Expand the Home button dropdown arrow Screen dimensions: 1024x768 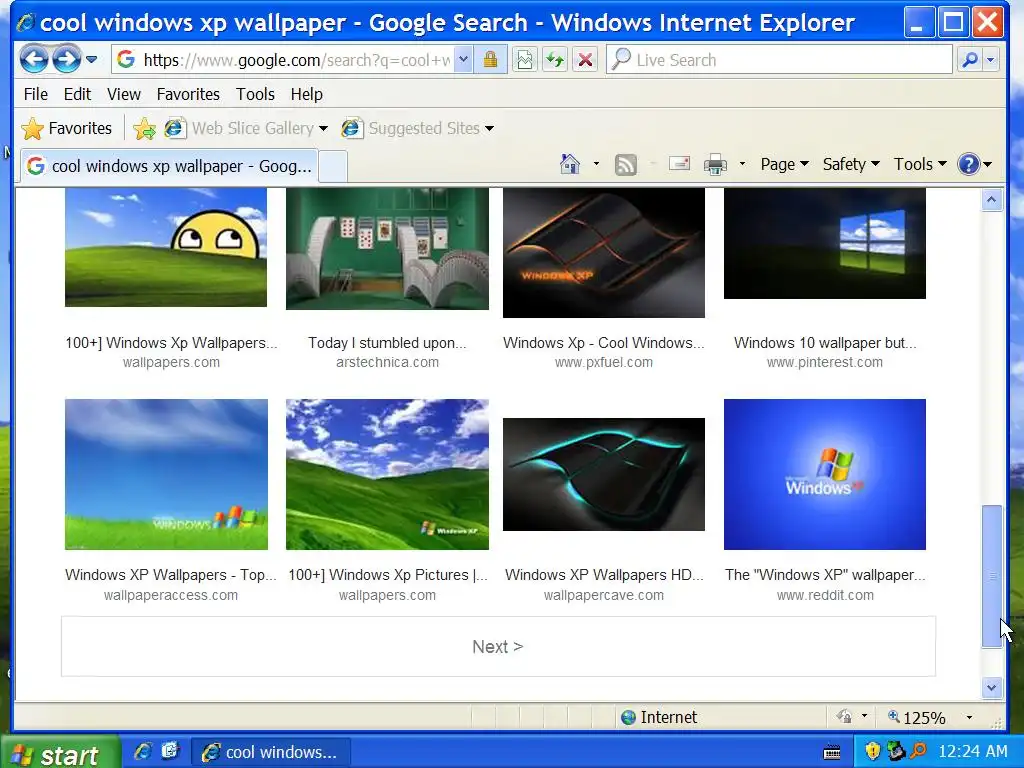[596, 164]
